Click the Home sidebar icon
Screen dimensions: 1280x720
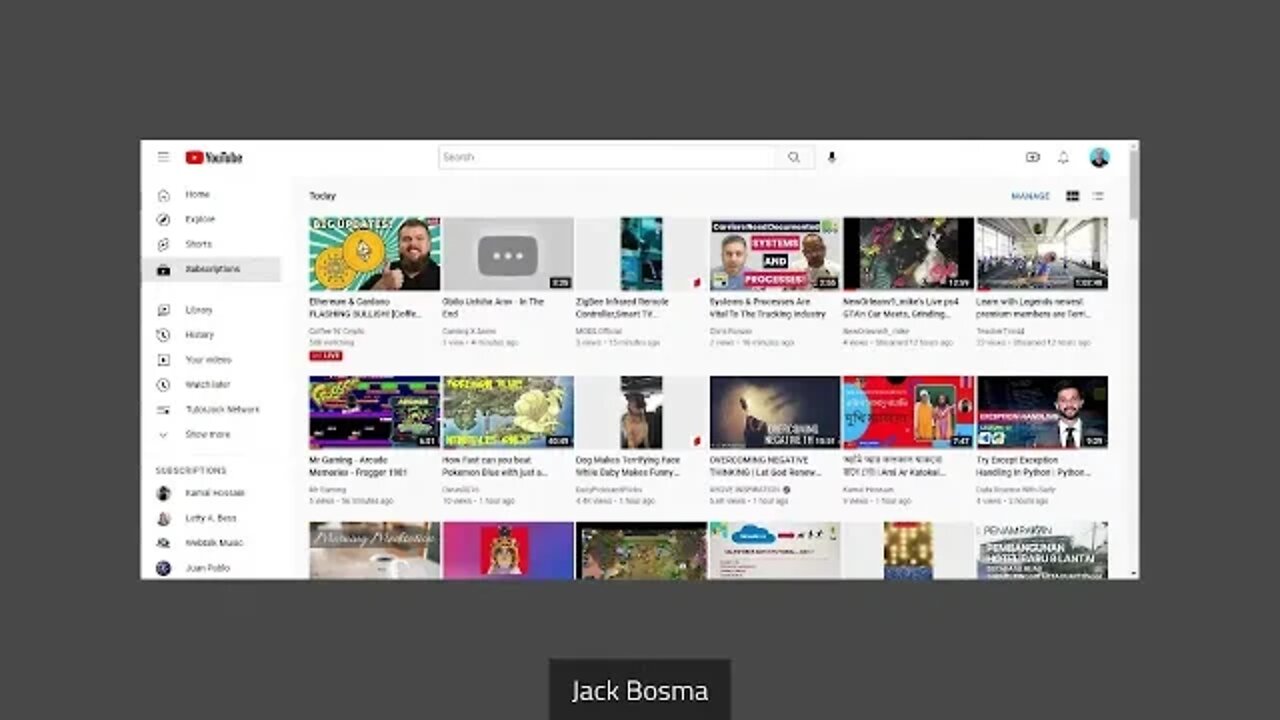pyautogui.click(x=164, y=195)
